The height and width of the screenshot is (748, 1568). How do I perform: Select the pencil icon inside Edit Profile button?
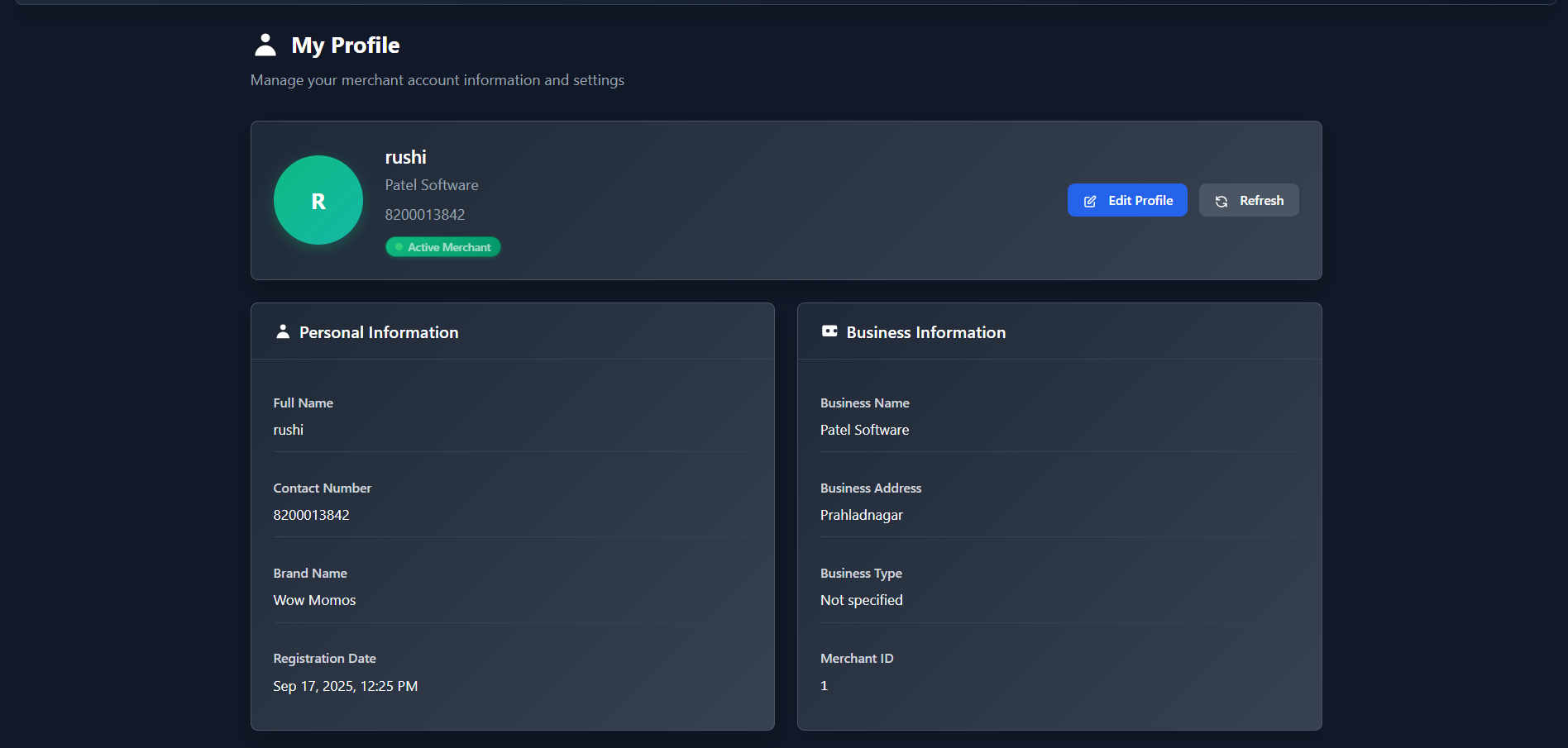pyautogui.click(x=1090, y=200)
